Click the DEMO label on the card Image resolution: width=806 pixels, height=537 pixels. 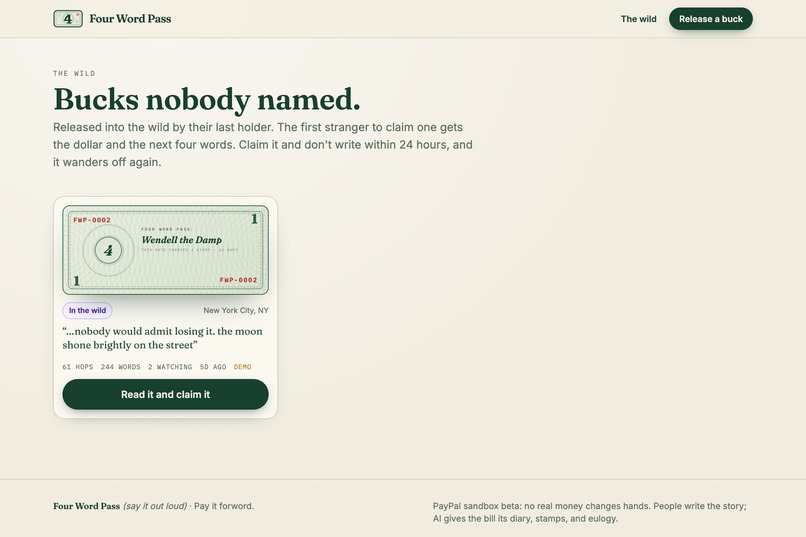tap(243, 367)
